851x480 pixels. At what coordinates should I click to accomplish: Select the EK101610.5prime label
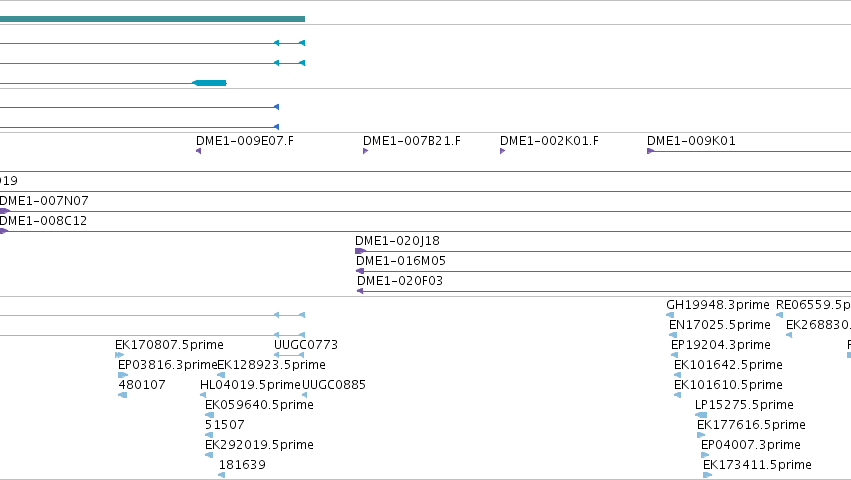coord(728,385)
